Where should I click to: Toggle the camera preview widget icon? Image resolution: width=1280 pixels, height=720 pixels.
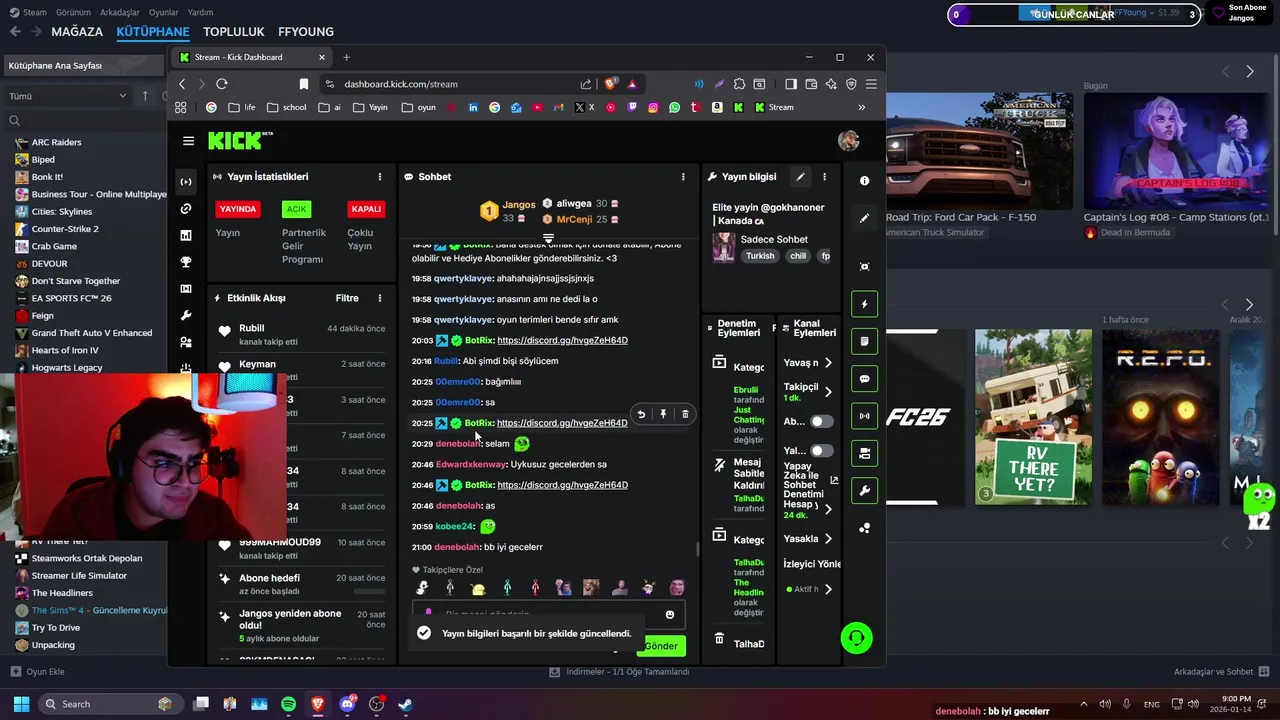(x=864, y=453)
